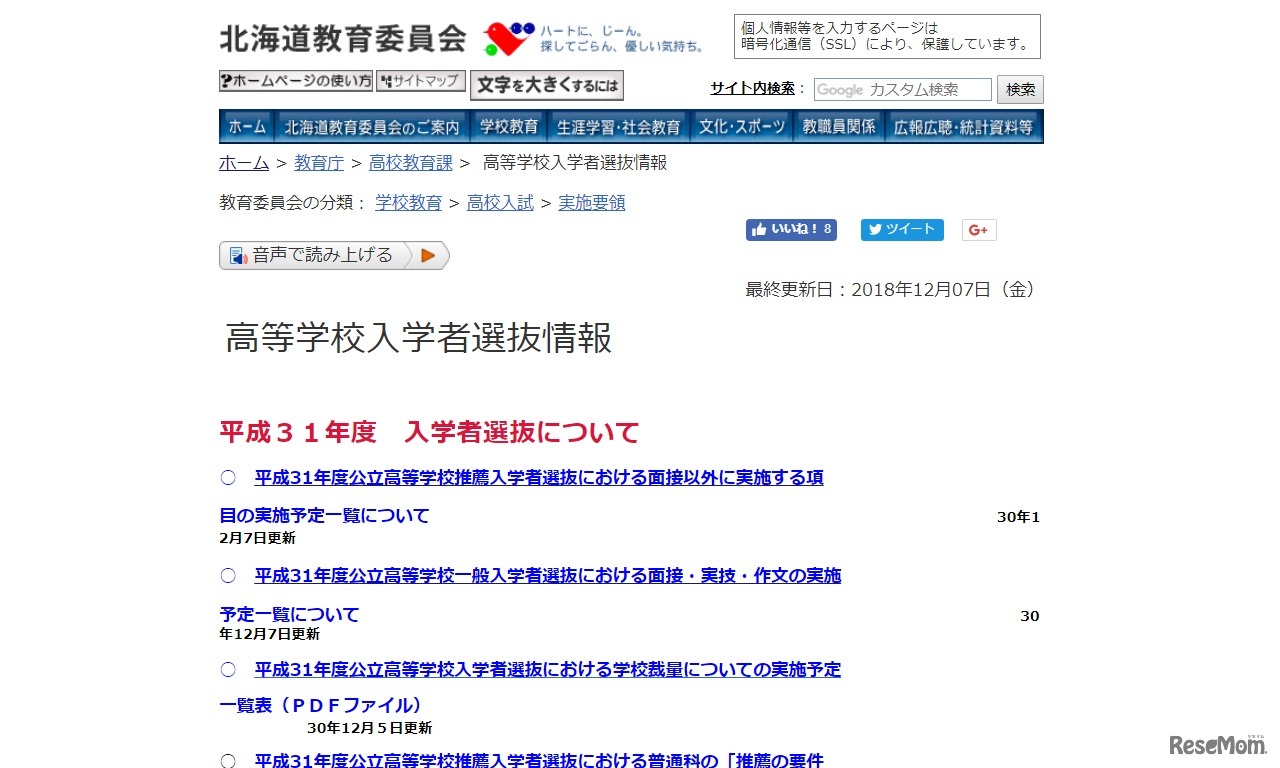Click the 北海道教育委員会 site logo

click(x=343, y=38)
